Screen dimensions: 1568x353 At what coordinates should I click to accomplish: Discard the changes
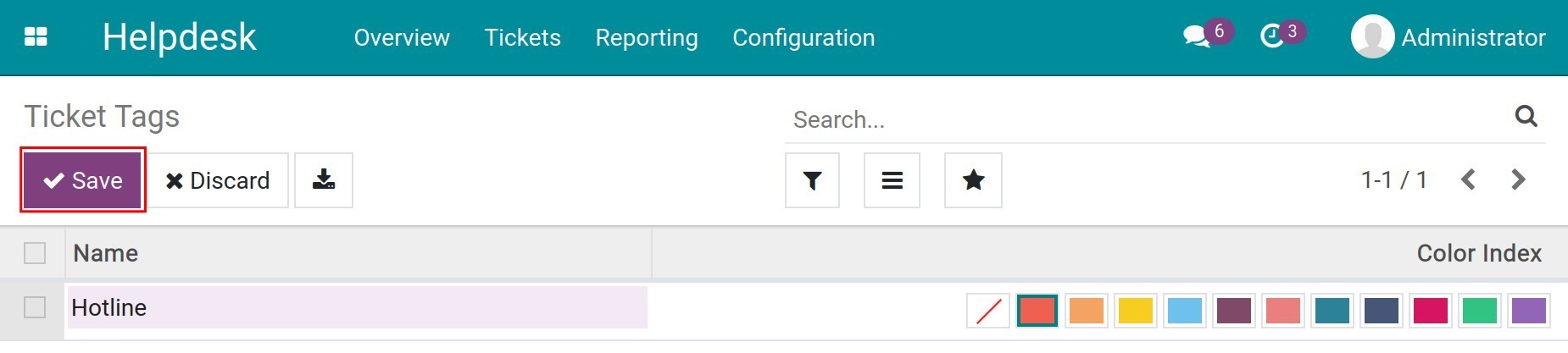coord(218,180)
